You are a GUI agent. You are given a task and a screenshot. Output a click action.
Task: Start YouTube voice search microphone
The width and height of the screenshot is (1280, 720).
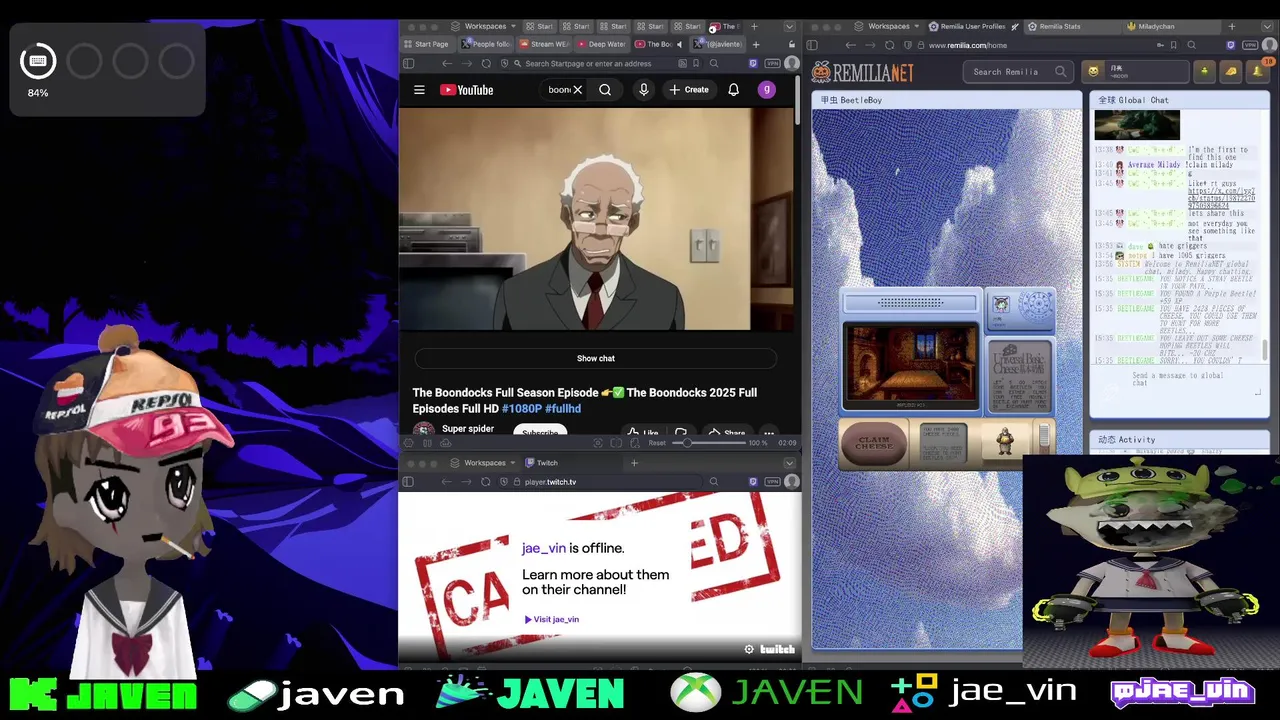click(x=643, y=90)
